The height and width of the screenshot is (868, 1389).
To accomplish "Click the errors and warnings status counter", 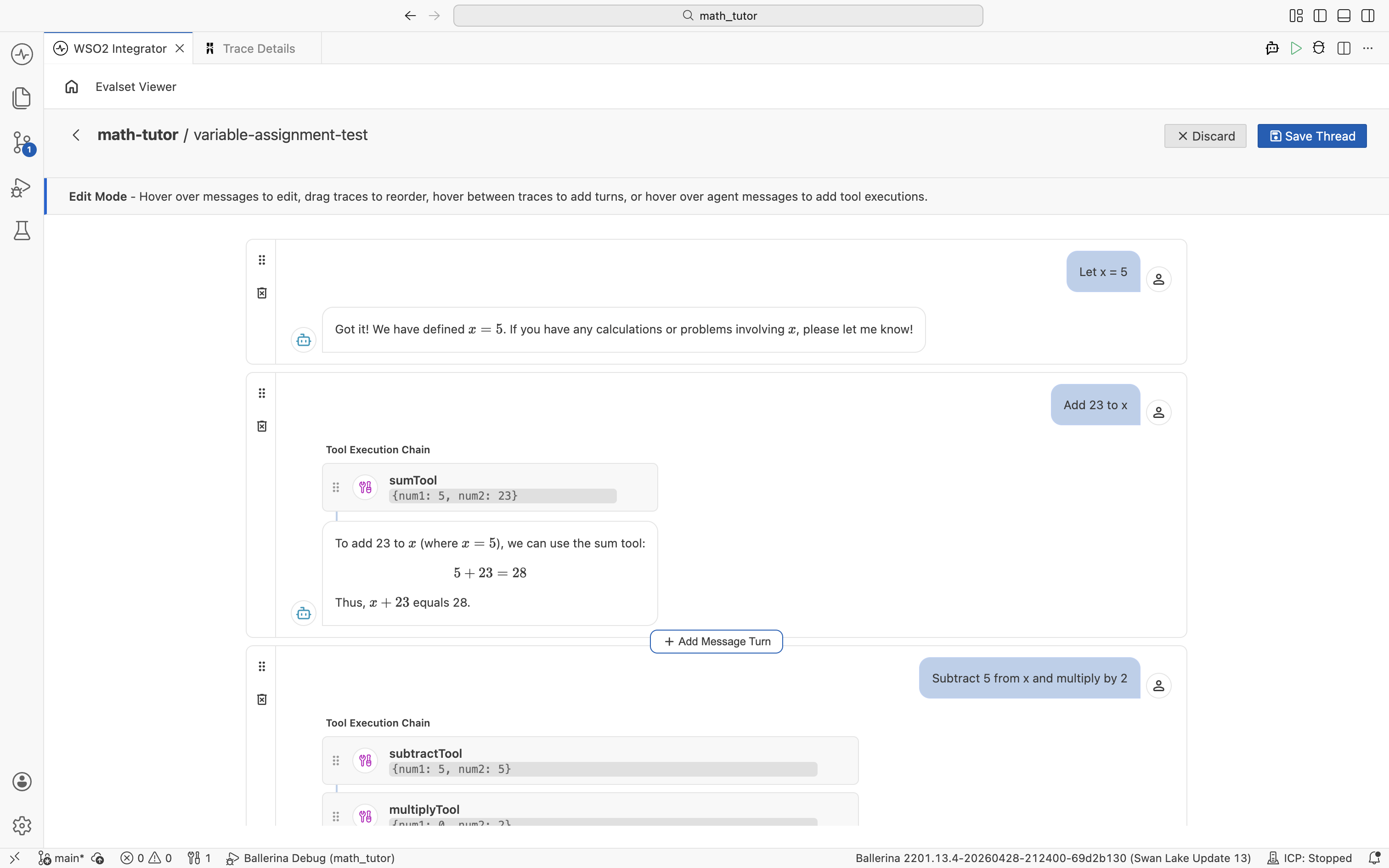I will (146, 858).
